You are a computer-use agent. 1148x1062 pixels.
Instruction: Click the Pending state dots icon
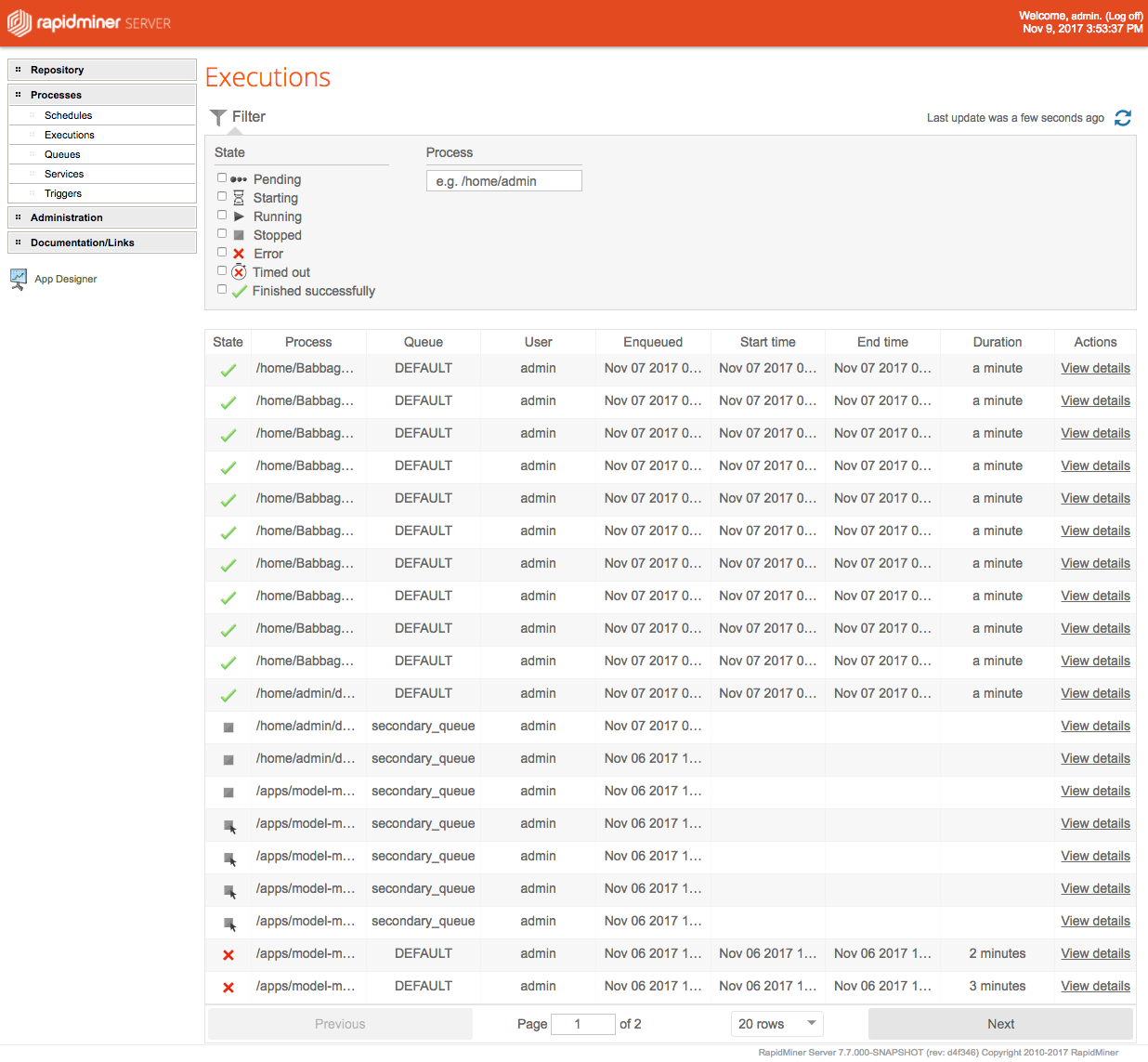239,179
